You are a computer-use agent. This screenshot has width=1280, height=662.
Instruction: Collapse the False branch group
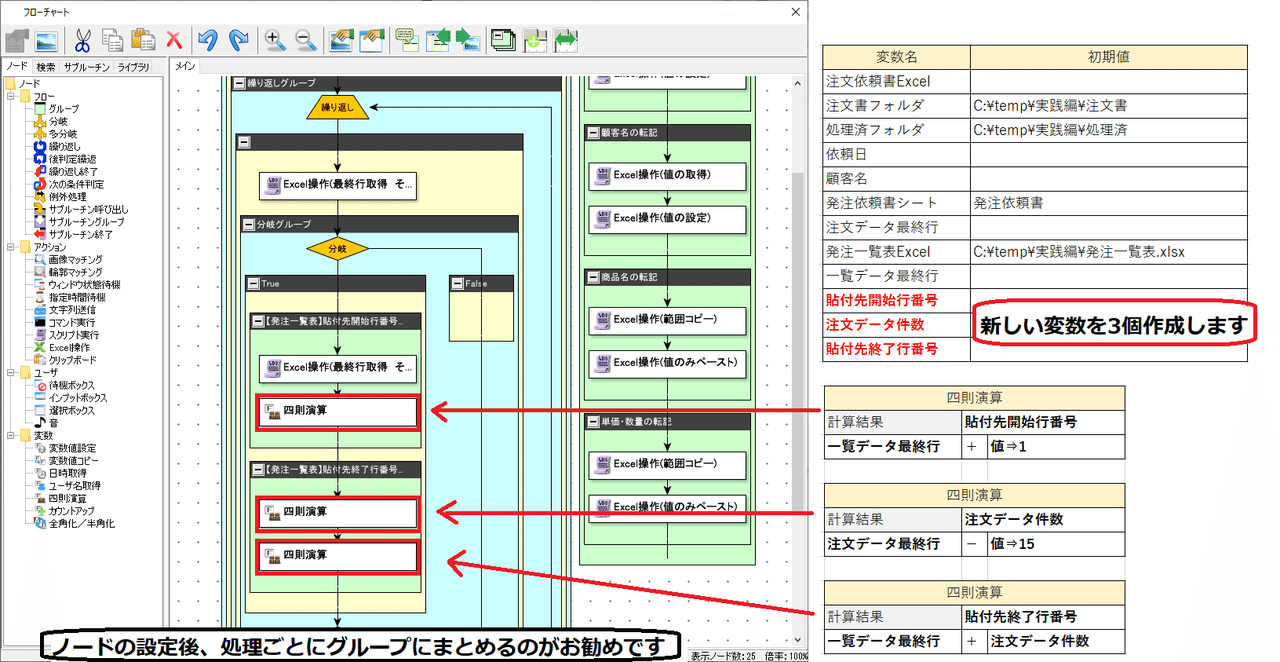456,284
